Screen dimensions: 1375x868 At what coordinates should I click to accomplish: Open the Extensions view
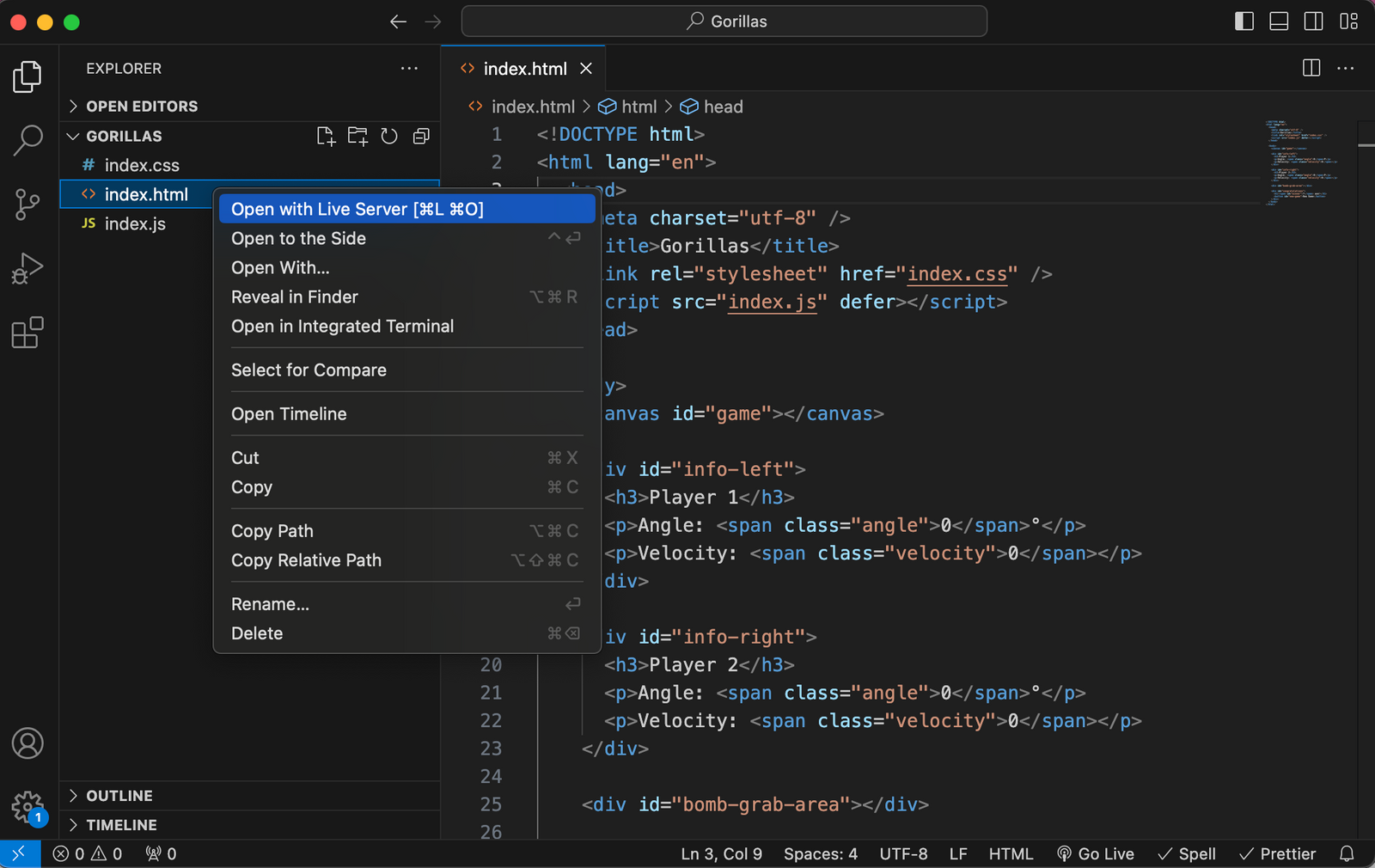27,333
